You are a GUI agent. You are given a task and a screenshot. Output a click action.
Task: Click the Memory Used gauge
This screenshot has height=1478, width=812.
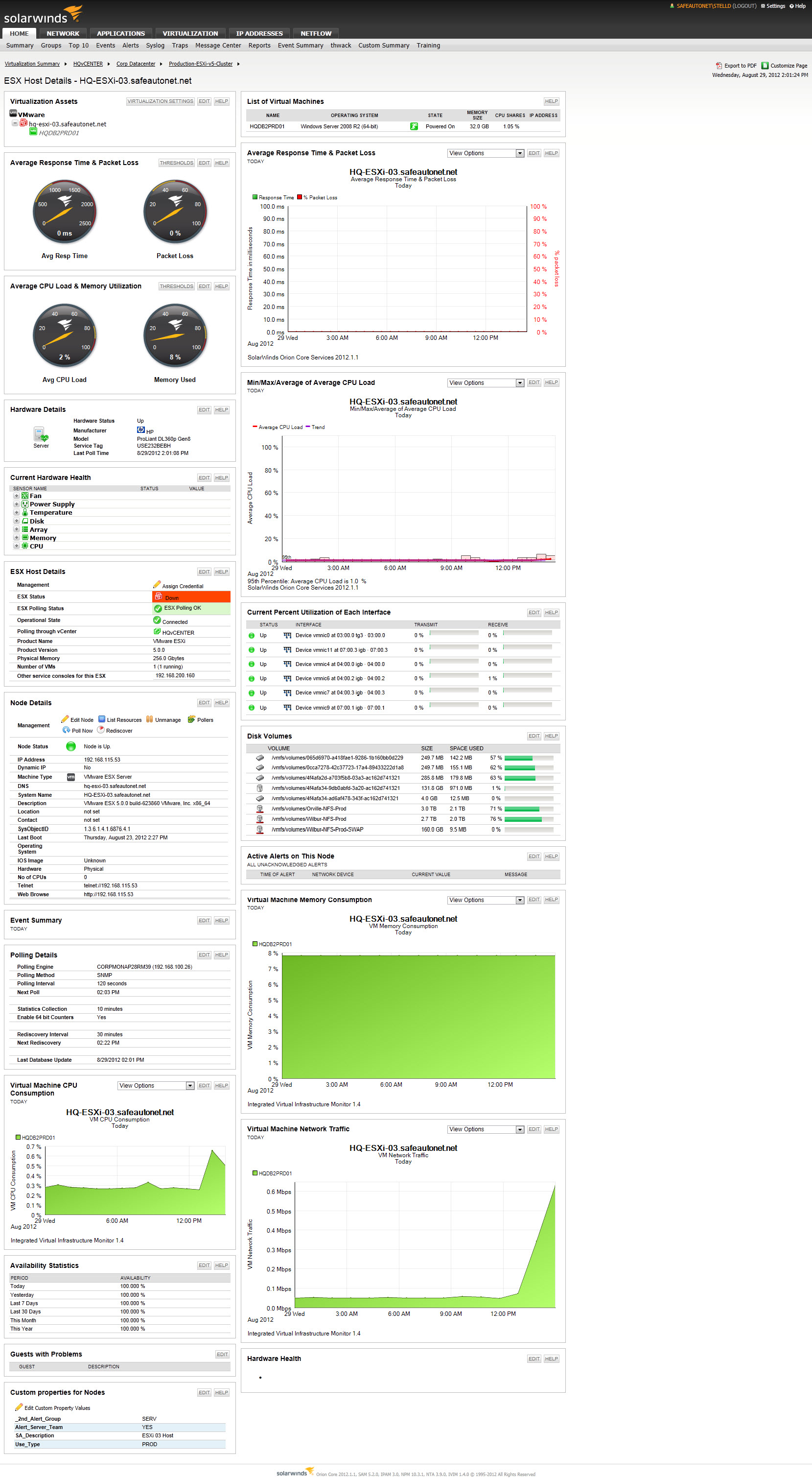[175, 335]
